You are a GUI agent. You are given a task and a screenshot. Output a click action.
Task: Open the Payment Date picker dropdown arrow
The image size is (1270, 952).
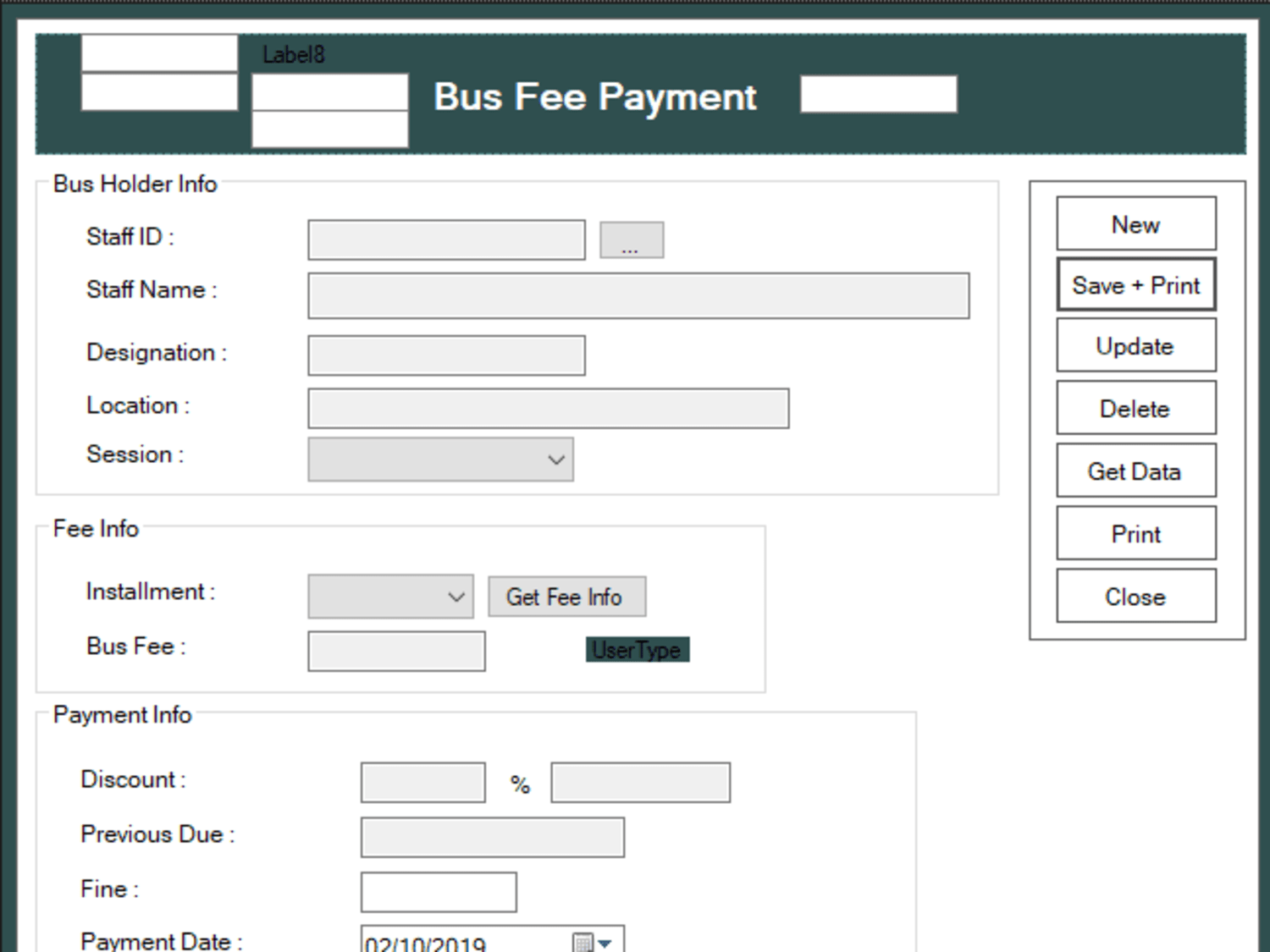[605, 942]
